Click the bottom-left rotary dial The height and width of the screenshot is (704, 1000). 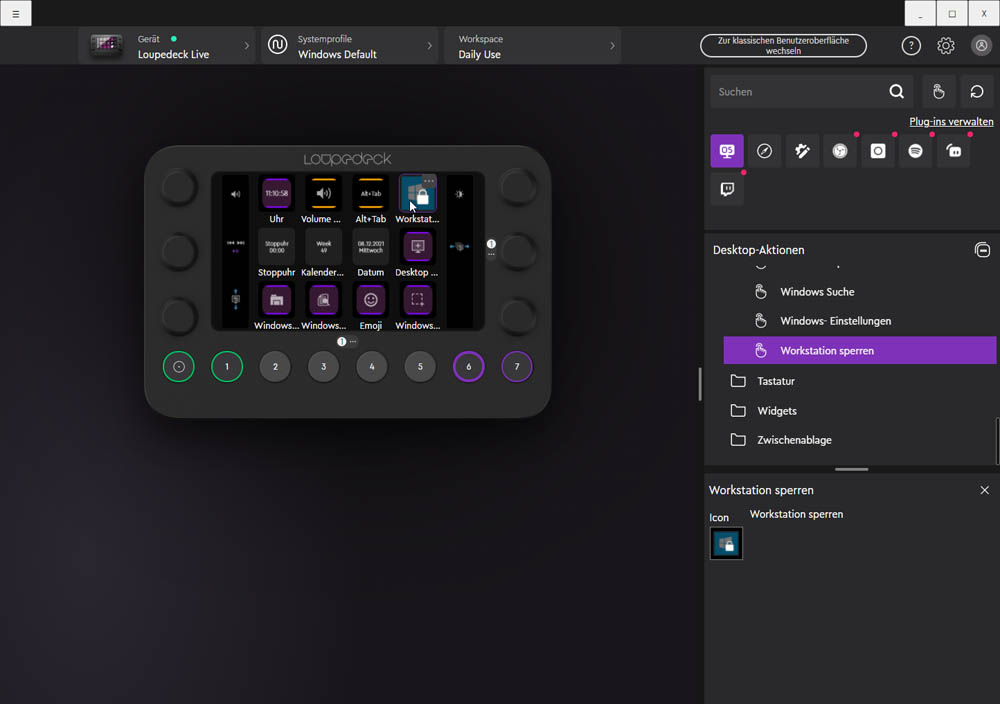pyautogui.click(x=179, y=316)
